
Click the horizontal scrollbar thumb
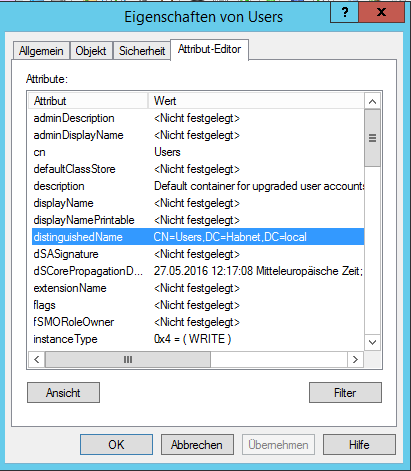point(128,359)
